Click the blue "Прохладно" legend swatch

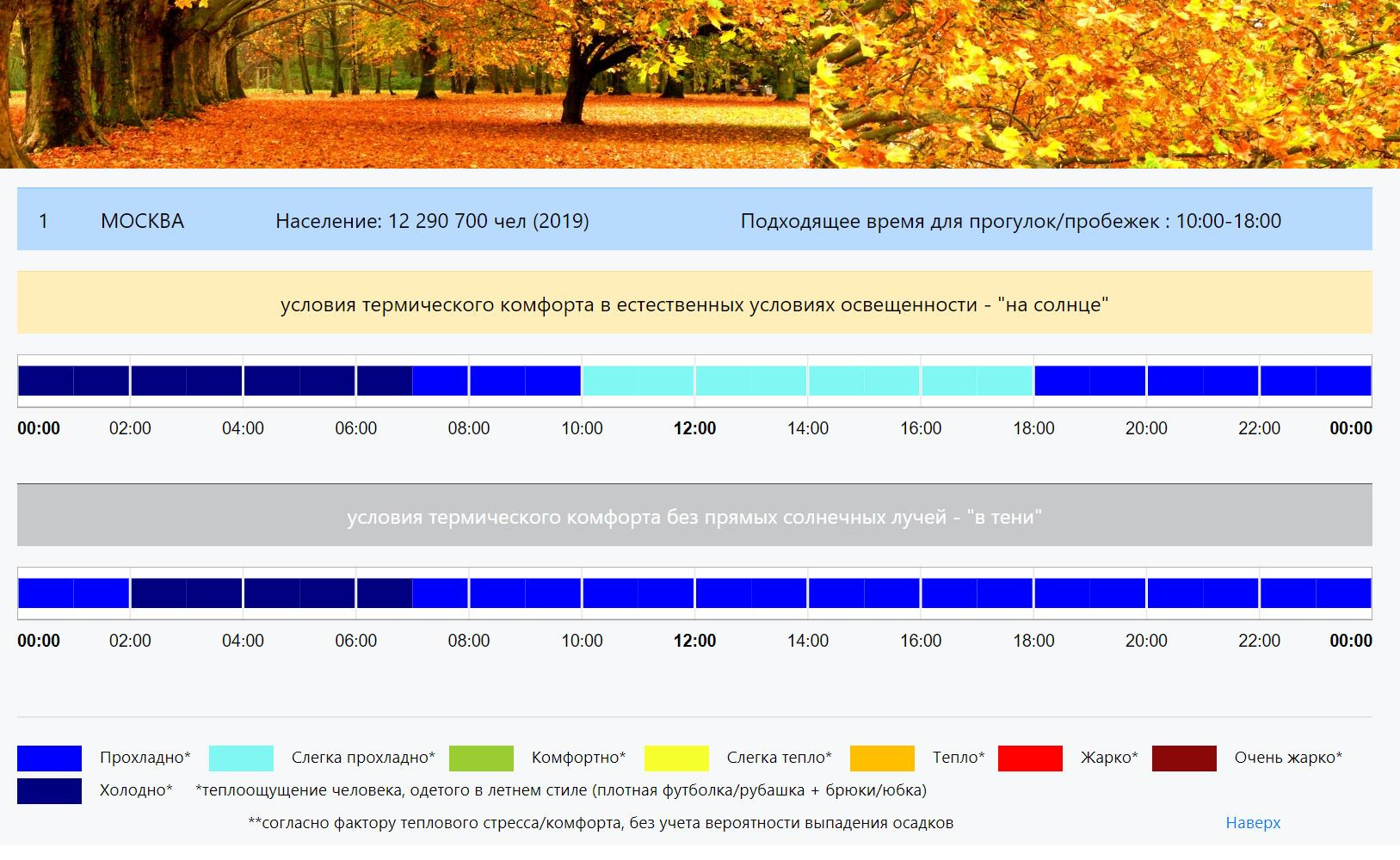pos(49,758)
